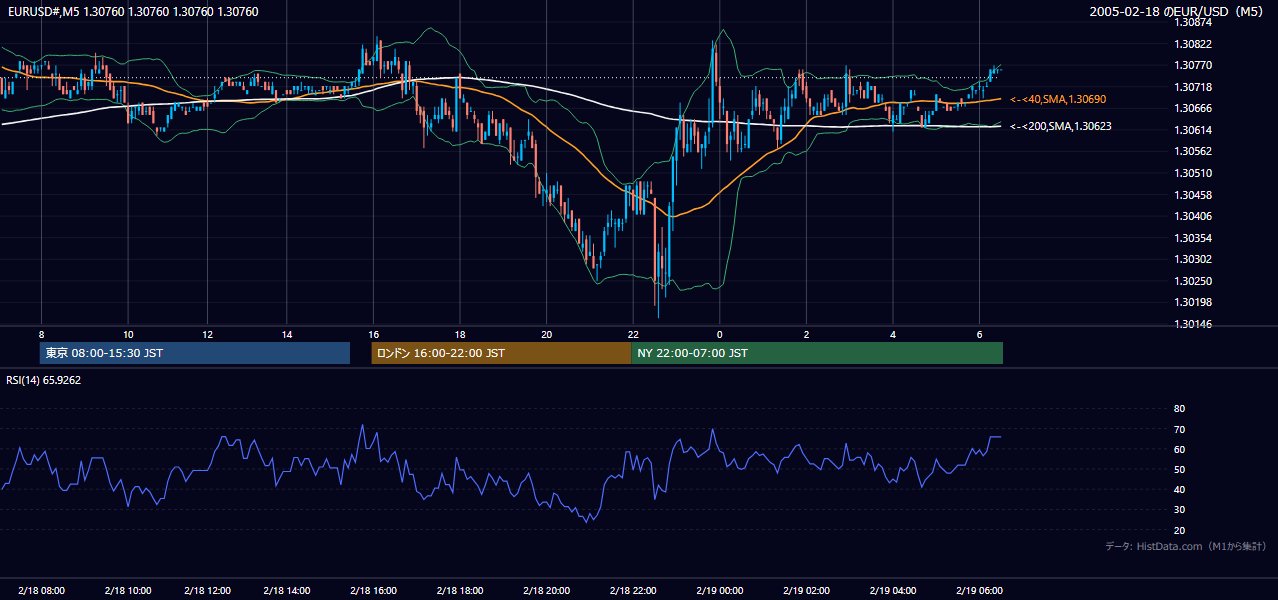Click the hour 16 tick under the price chart

pyautogui.click(x=373, y=334)
